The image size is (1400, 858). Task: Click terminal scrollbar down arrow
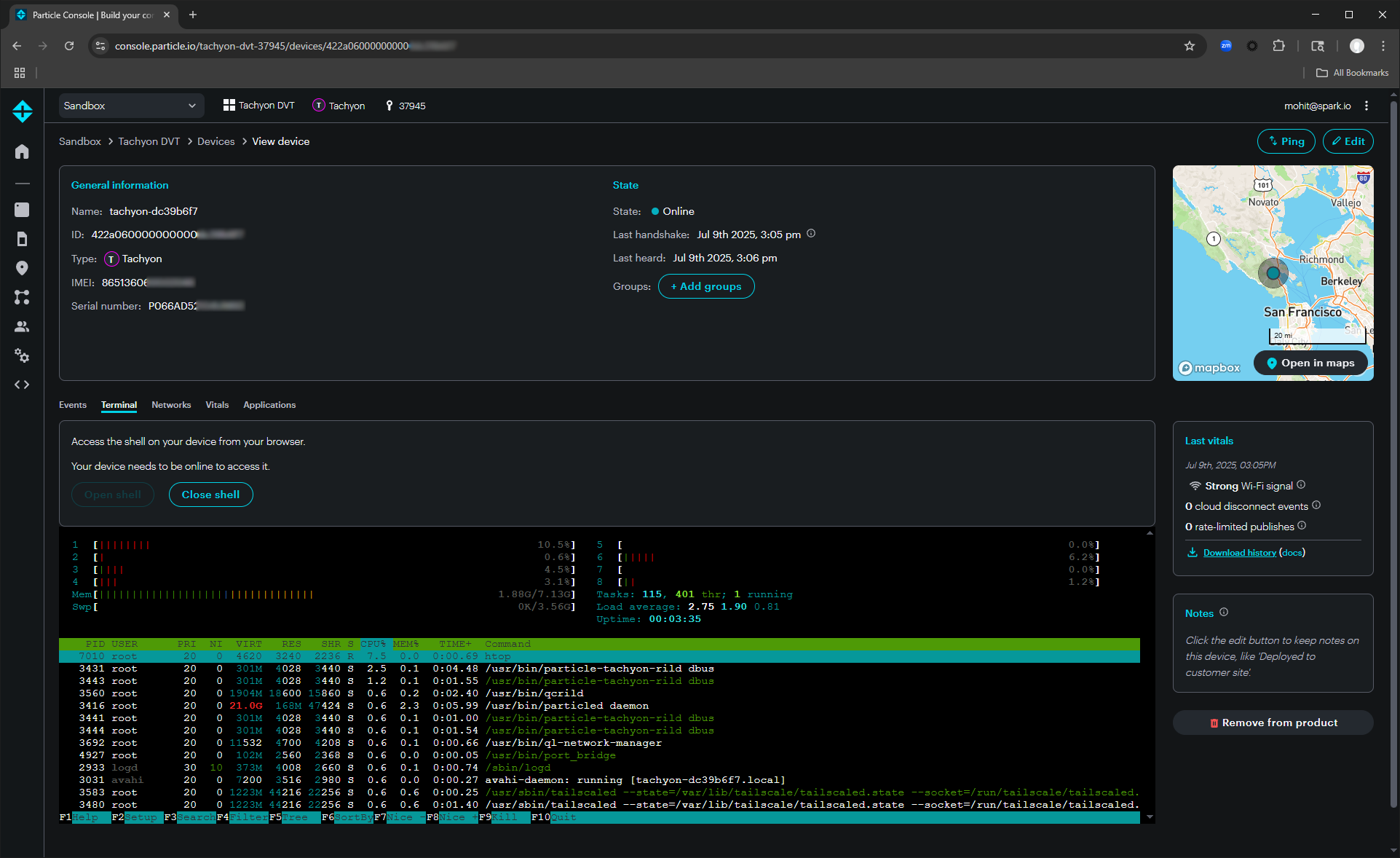point(1150,817)
